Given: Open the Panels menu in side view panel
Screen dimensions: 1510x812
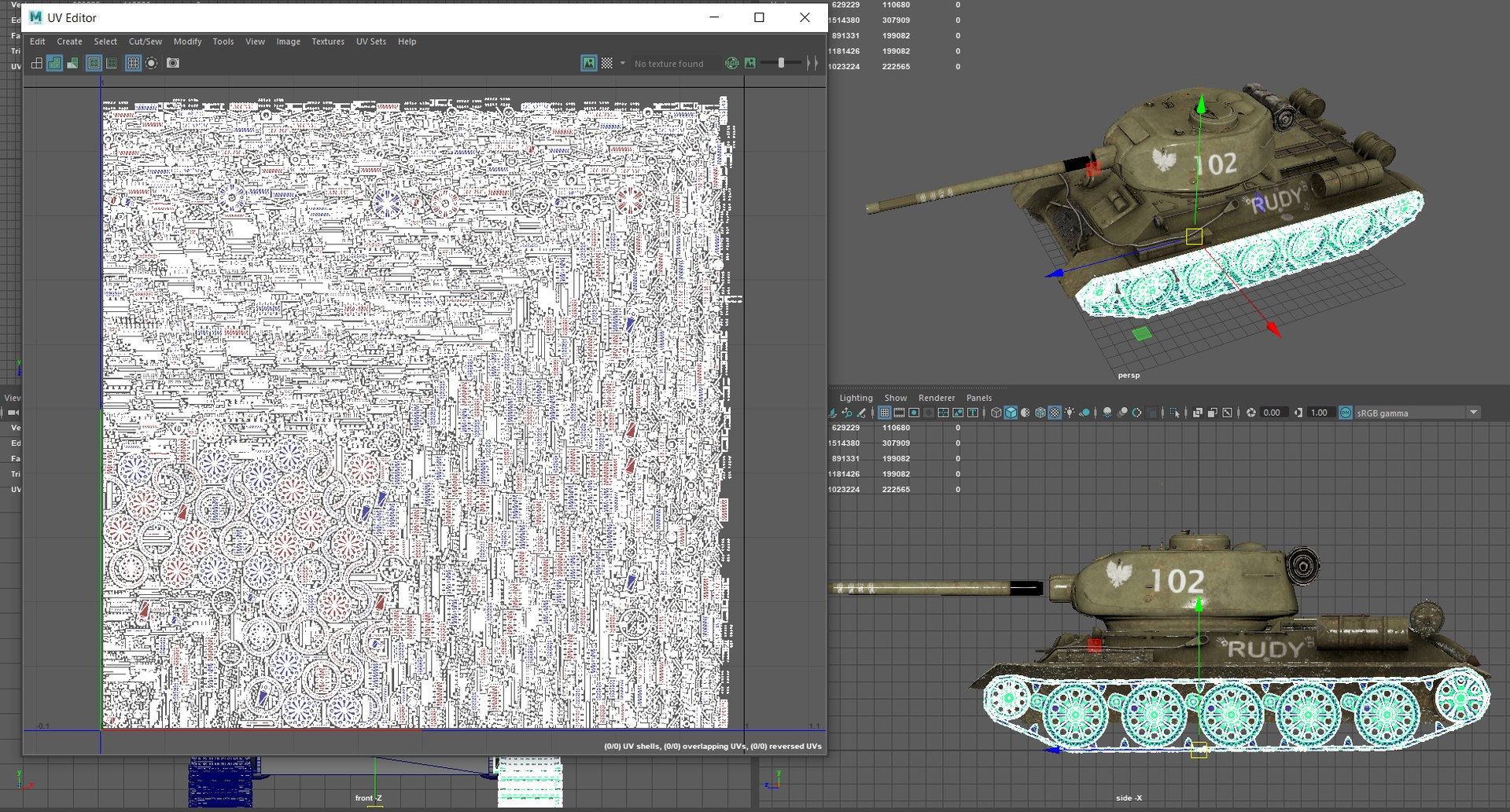Looking at the screenshot, I should pos(979,398).
